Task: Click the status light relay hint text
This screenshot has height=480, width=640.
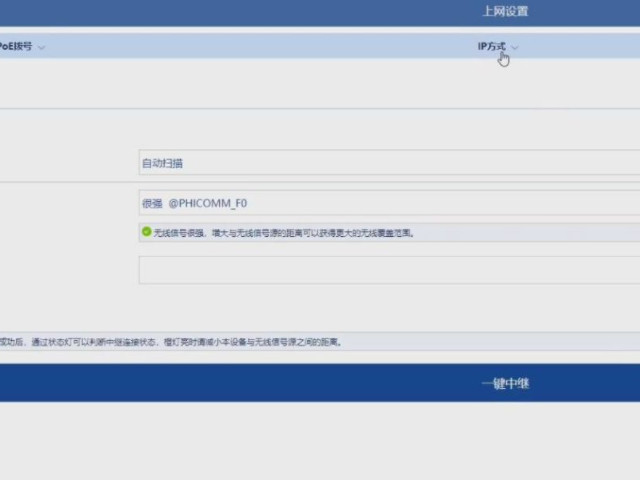Action: pyautogui.click(x=171, y=342)
